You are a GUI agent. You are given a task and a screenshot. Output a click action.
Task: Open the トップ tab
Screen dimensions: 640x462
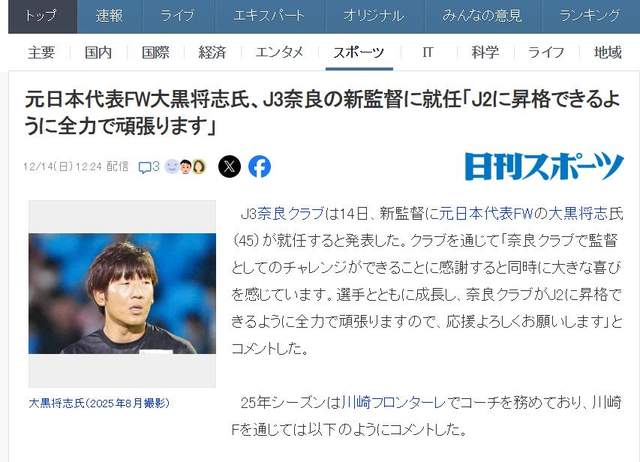(42, 16)
